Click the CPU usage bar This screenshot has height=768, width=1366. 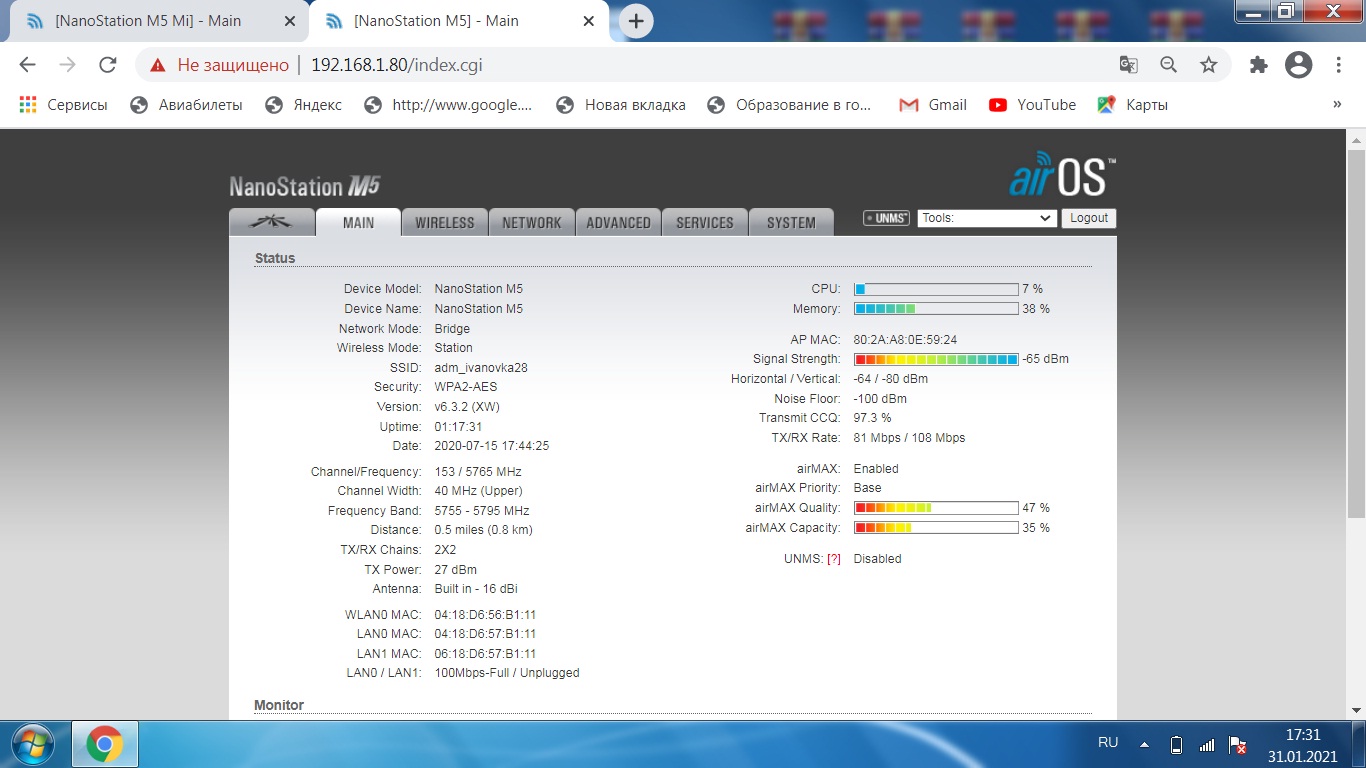coord(936,289)
